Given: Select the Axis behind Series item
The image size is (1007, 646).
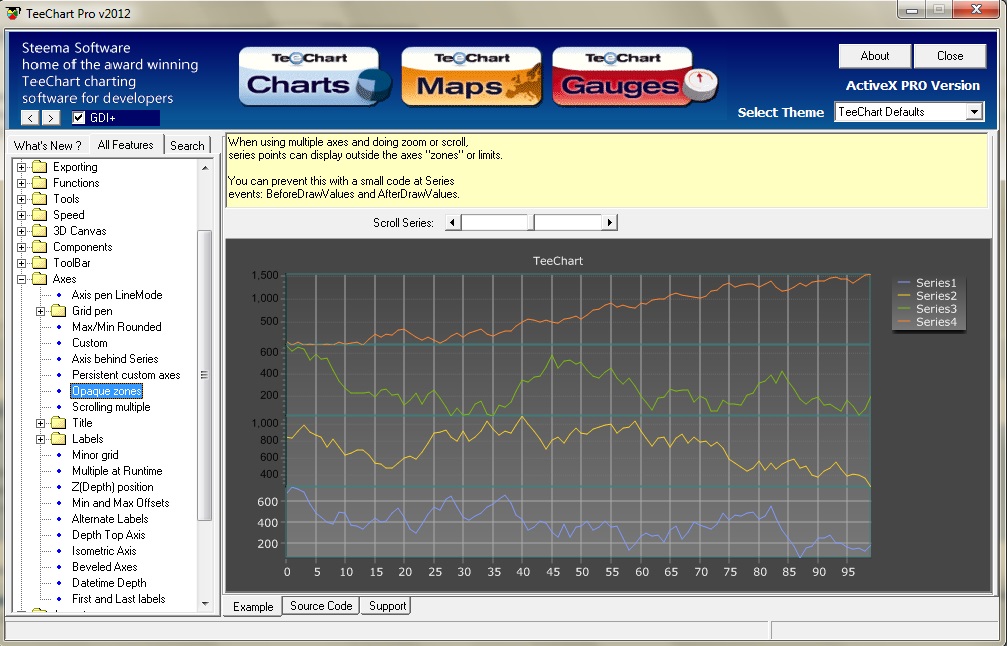Looking at the screenshot, I should (115, 360).
